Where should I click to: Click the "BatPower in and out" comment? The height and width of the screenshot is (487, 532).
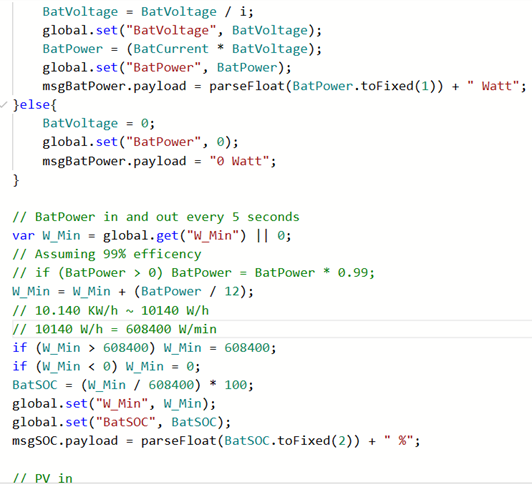[156, 217]
